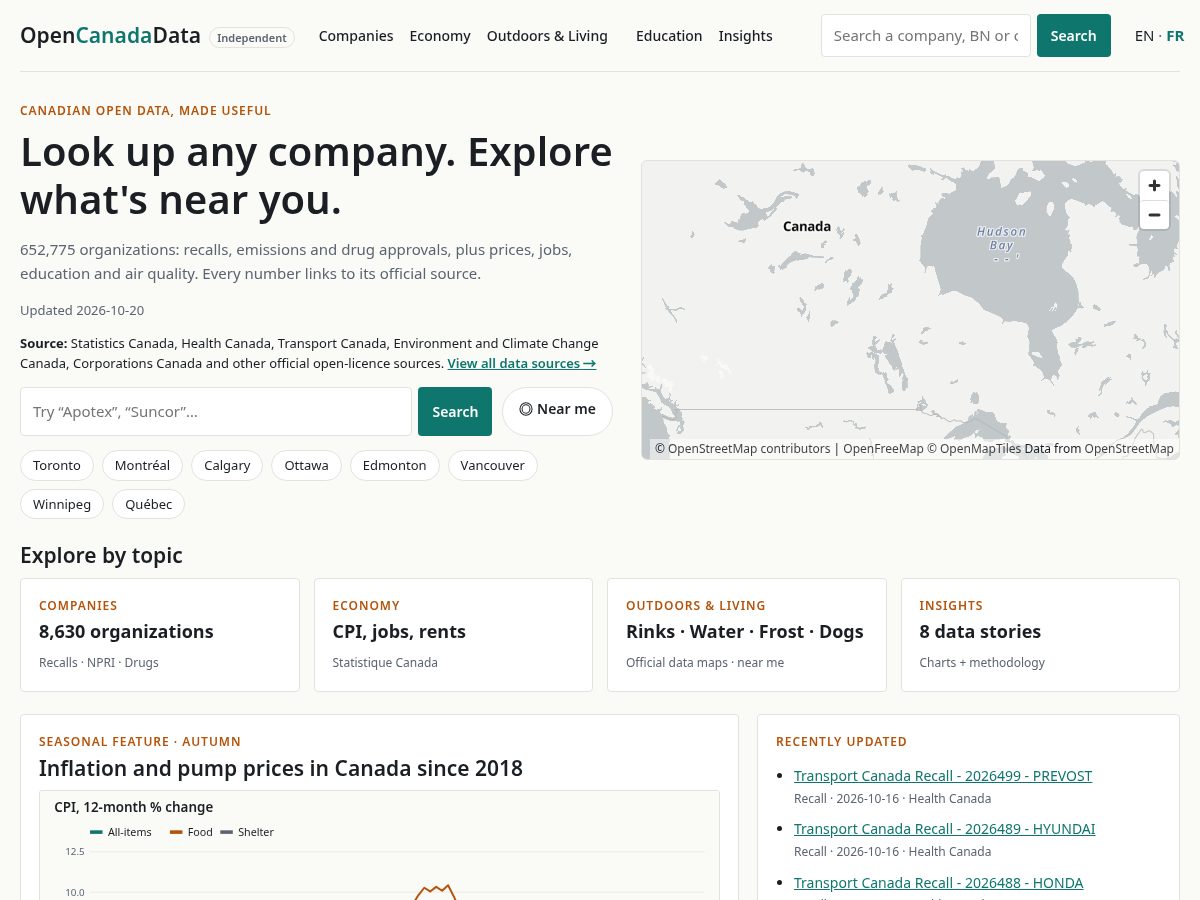Toggle the Food legend series

[x=191, y=832]
